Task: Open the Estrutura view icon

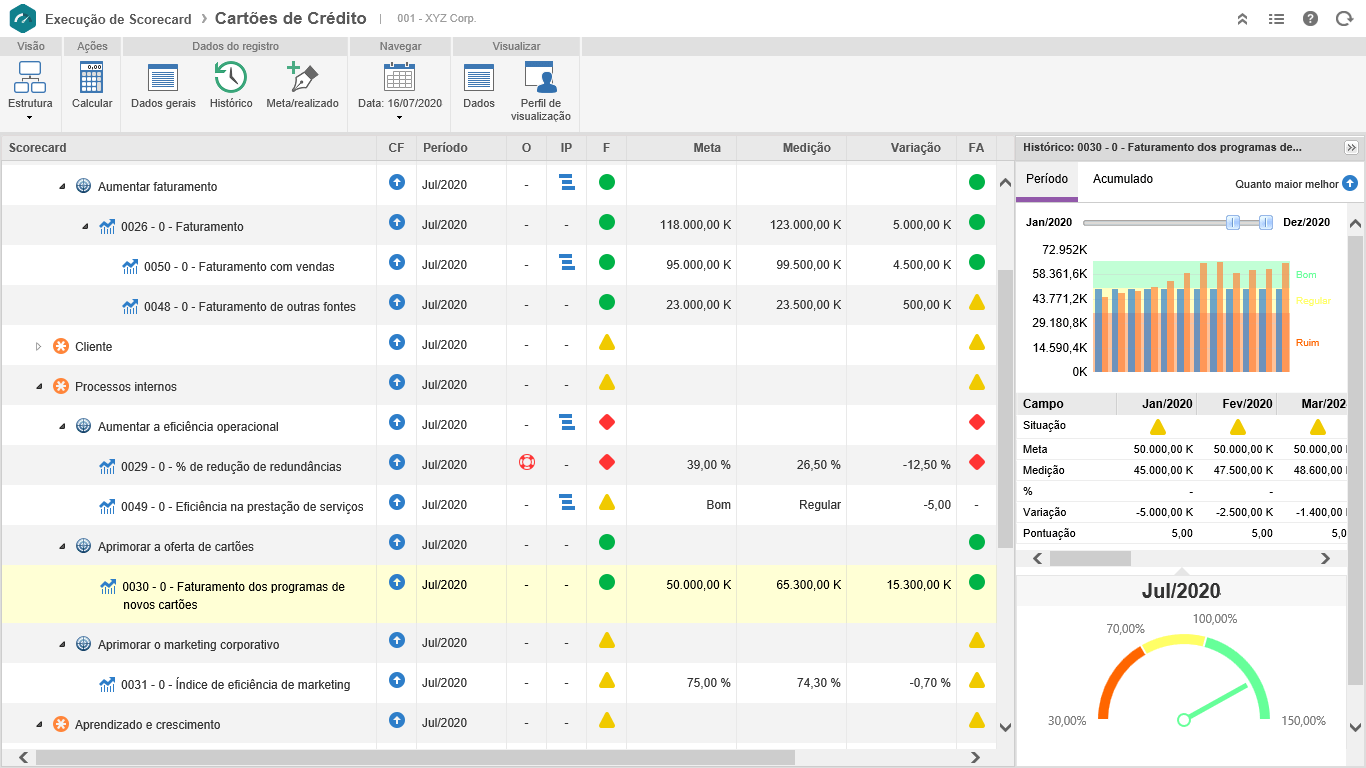Action: click(x=30, y=79)
